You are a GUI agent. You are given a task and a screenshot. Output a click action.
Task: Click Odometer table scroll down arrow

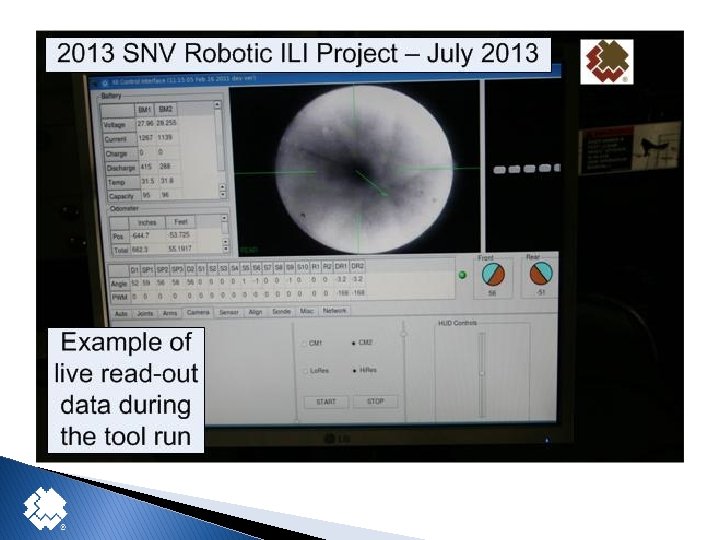[x=226, y=248]
